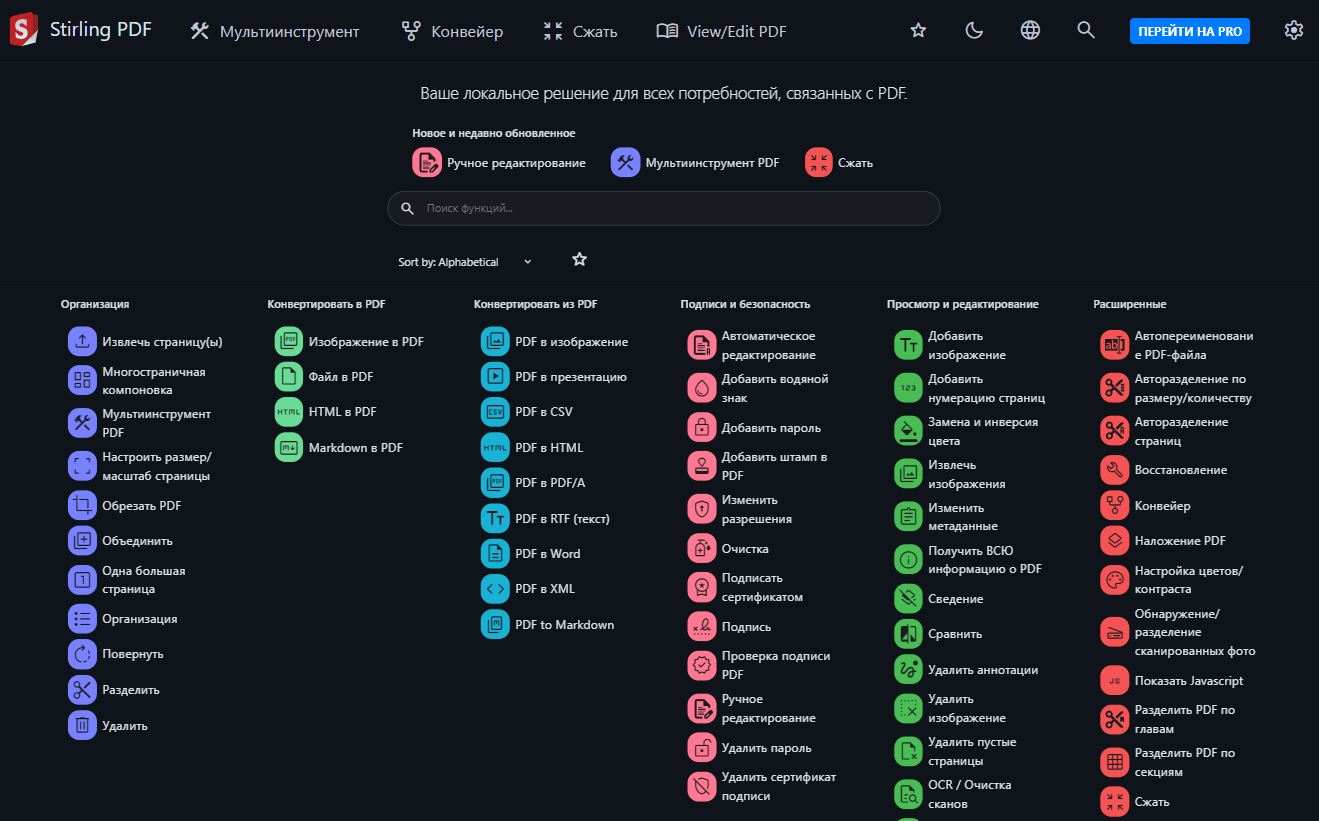1319x821 pixels.
Task: Open the View/Edit PDF menu item
Action: pyautogui.click(x=721, y=31)
